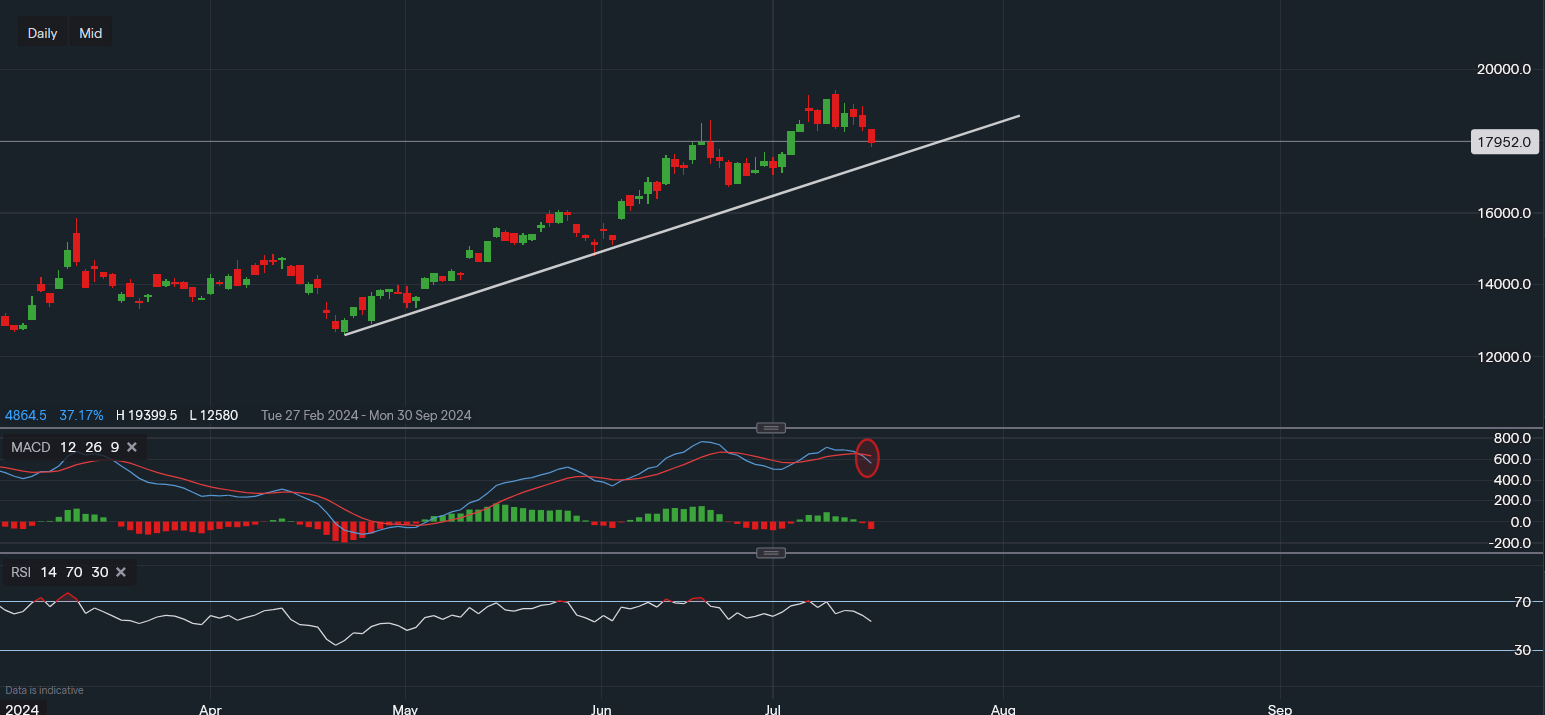
Task: Click the grip handle above the MACD panel
Action: pos(771,427)
